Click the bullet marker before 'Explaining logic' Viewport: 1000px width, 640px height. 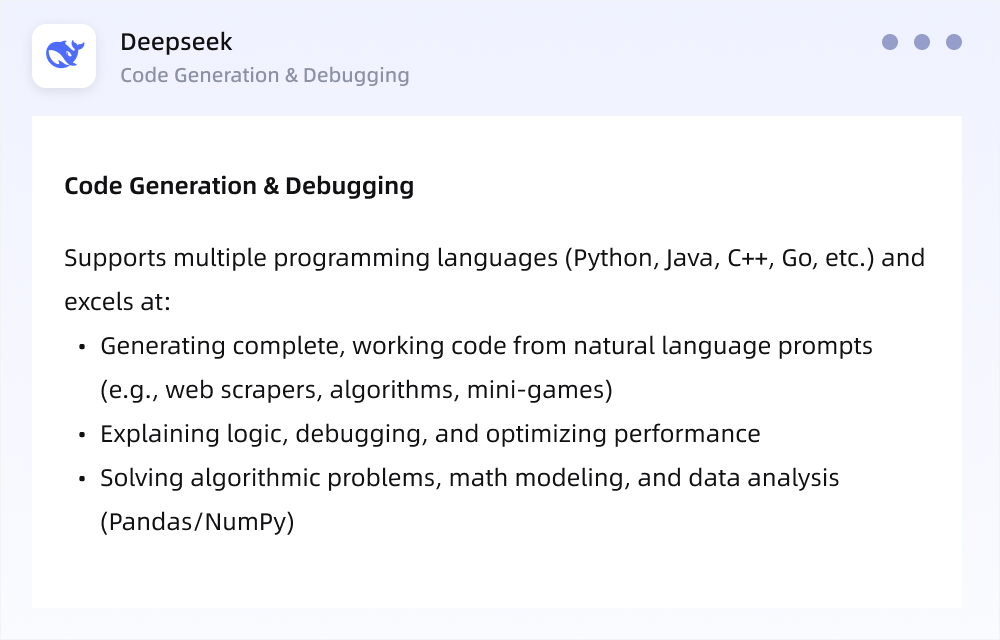coord(82,435)
